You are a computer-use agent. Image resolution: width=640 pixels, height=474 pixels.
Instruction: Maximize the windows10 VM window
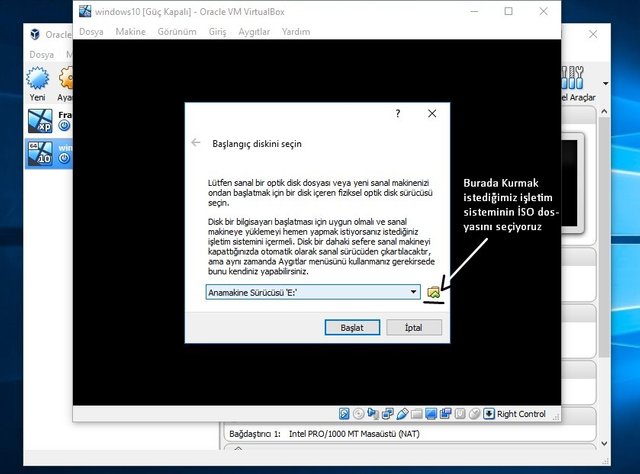pyautogui.click(x=509, y=11)
